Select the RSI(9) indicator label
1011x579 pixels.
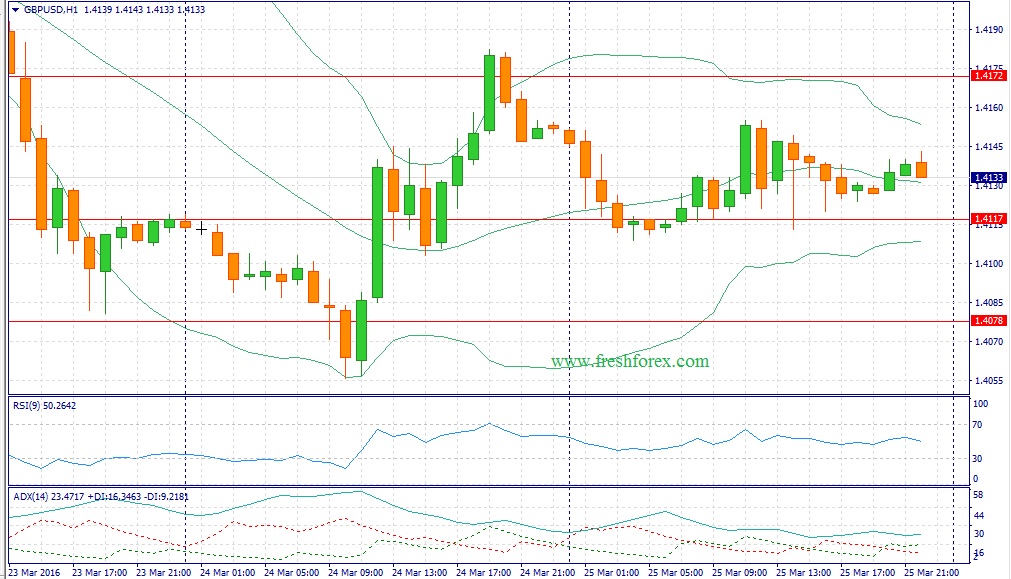coord(44,406)
